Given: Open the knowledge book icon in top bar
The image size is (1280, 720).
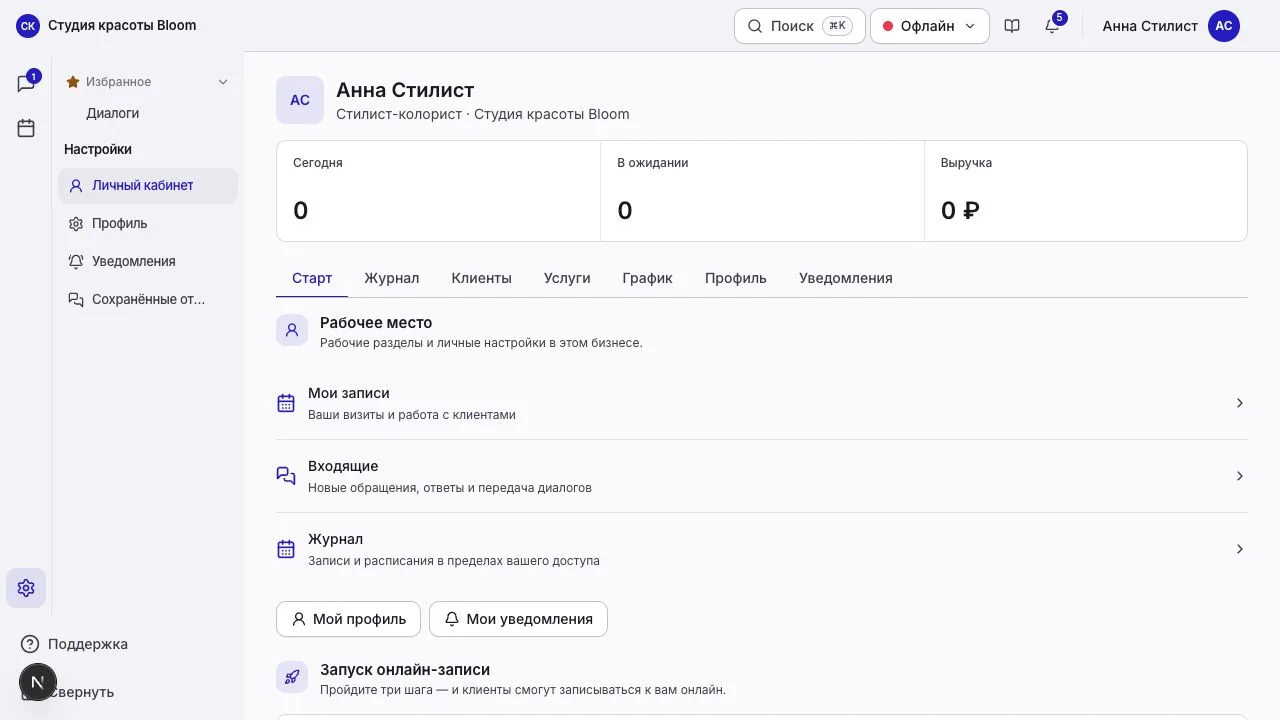Looking at the screenshot, I should 1012,26.
